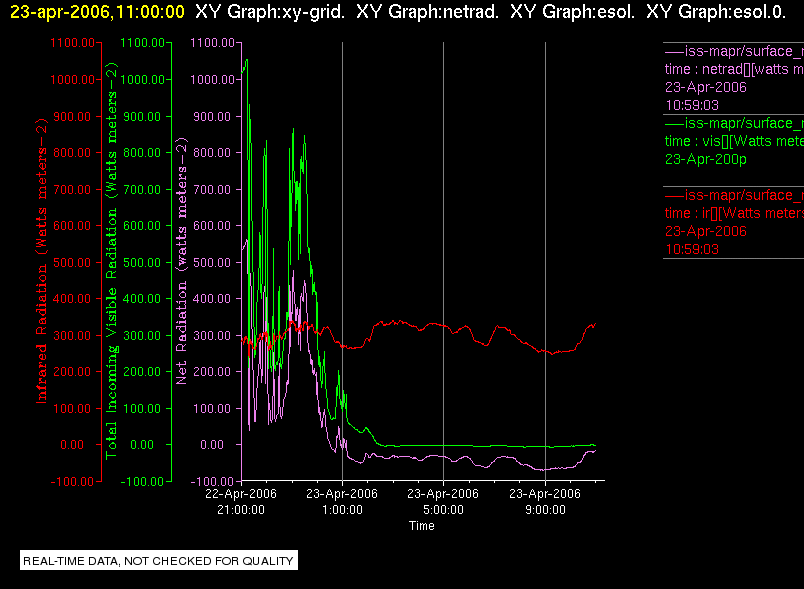The height and width of the screenshot is (589, 804).
Task: Click the magenta 0.00 axis tick label
Action: [212, 445]
